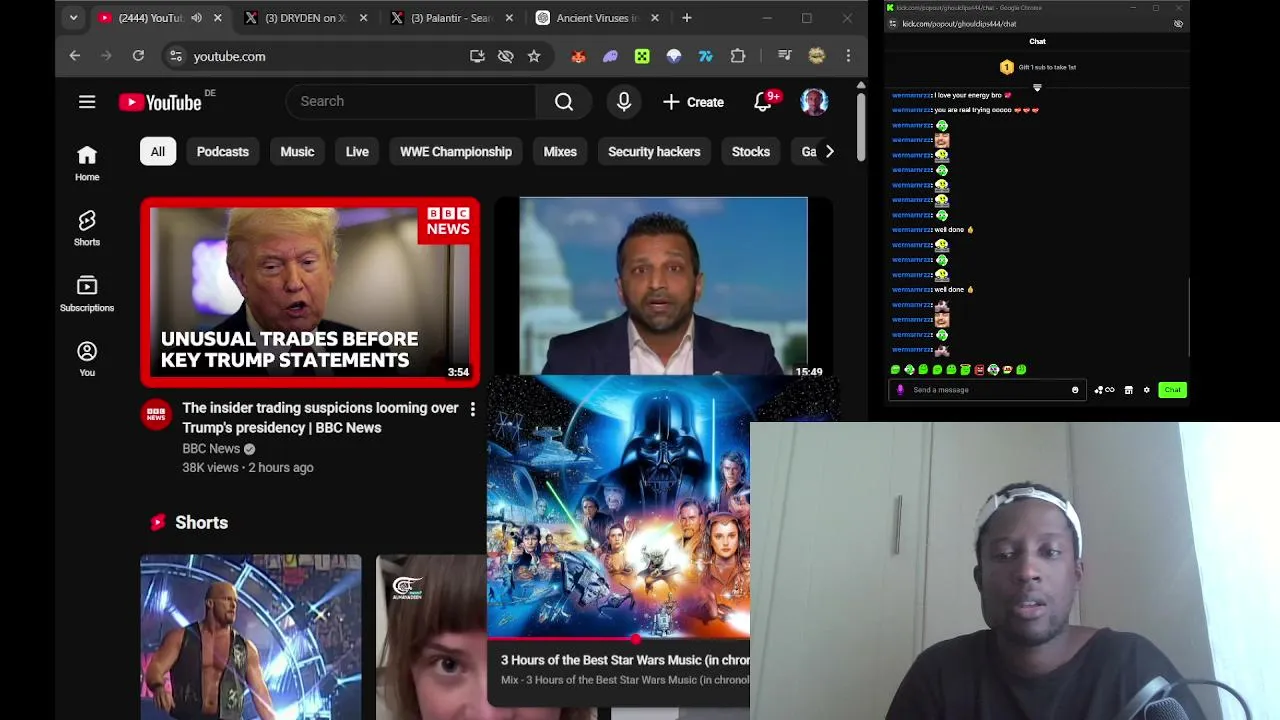Viewport: 1280px width, 720px height.
Task: Reload the YouTube page
Action: 138,56
